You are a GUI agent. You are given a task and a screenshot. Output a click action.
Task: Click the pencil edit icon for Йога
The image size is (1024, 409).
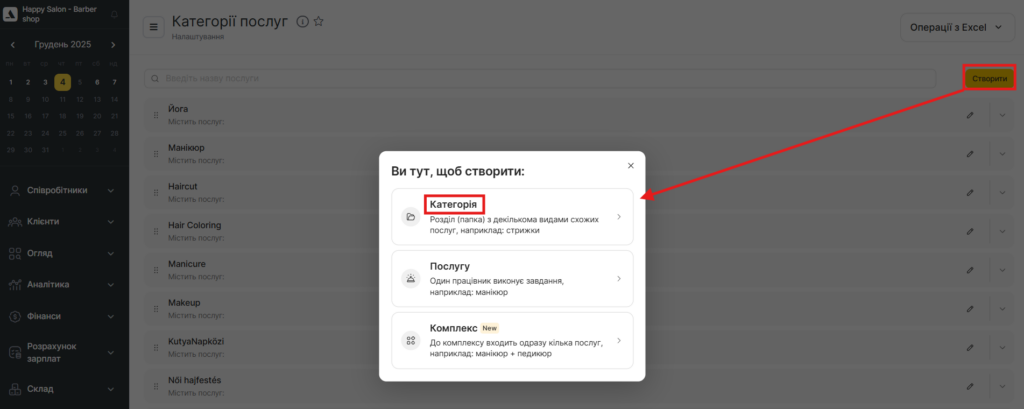[x=969, y=115]
